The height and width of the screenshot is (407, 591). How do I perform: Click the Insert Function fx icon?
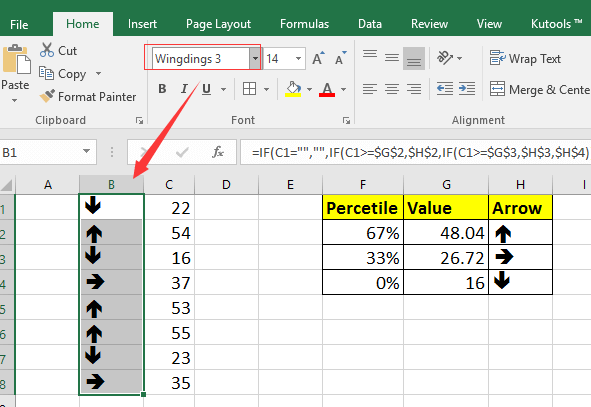(218, 152)
